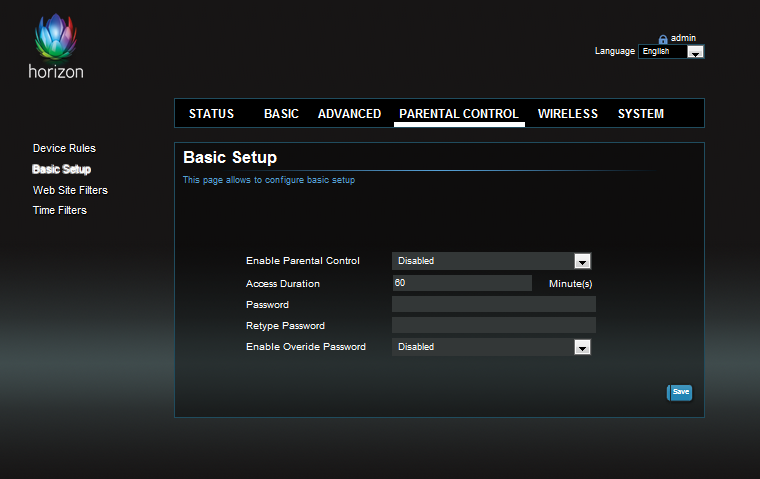Screen dimensions: 760x479
Task: Click the Language label text
Action: (x=615, y=51)
